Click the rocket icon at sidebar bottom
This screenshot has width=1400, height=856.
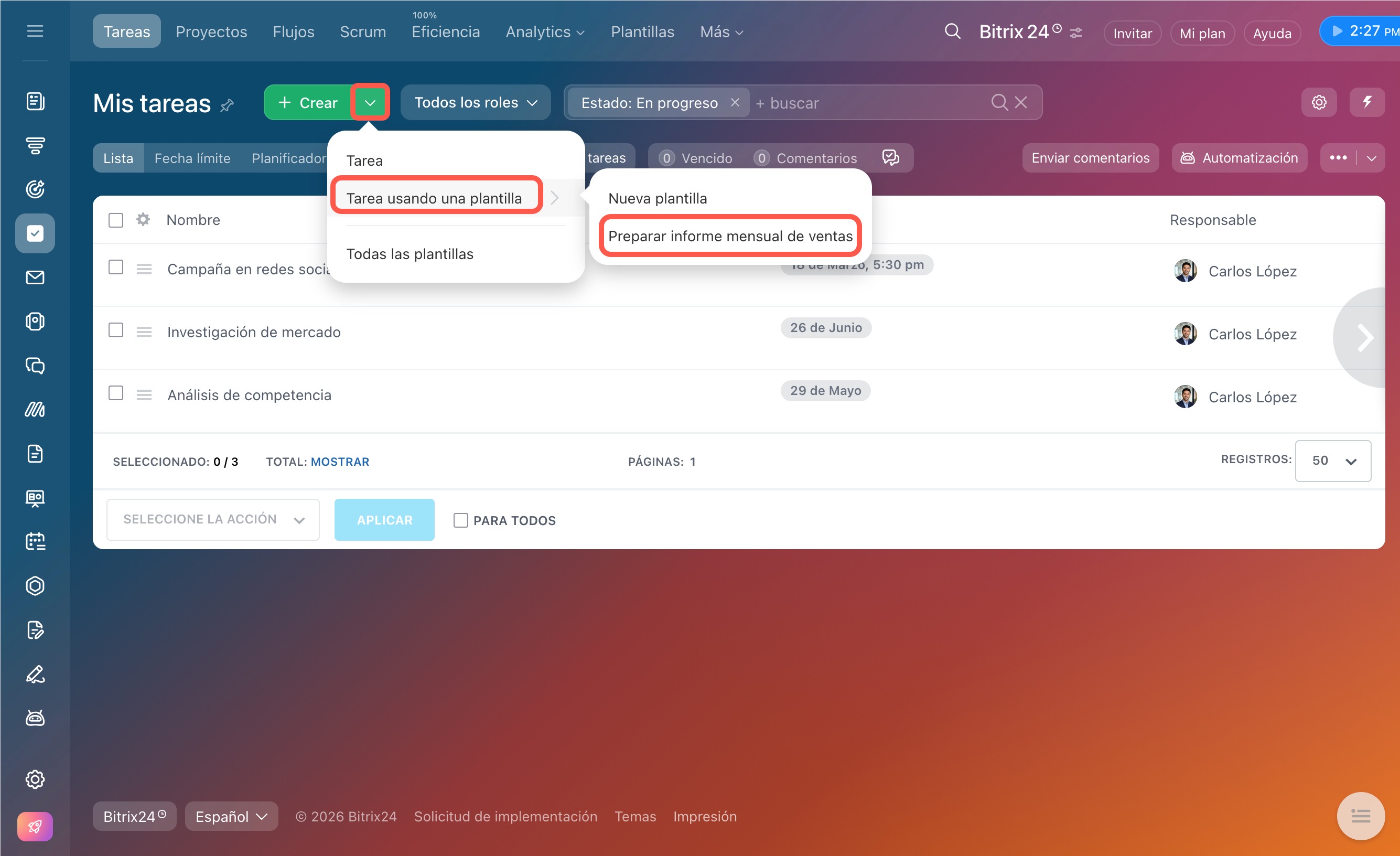point(35,826)
